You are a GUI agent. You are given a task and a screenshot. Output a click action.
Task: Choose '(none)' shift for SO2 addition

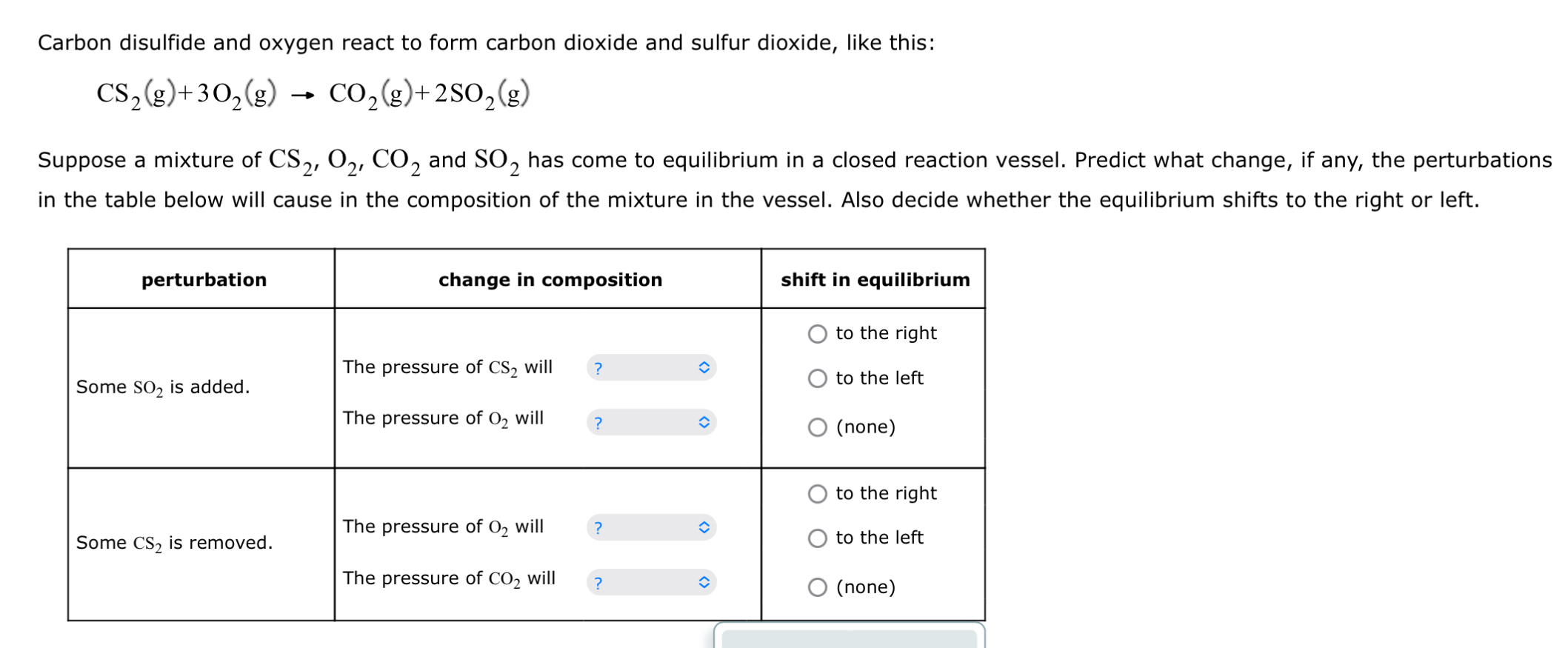pyautogui.click(x=817, y=426)
